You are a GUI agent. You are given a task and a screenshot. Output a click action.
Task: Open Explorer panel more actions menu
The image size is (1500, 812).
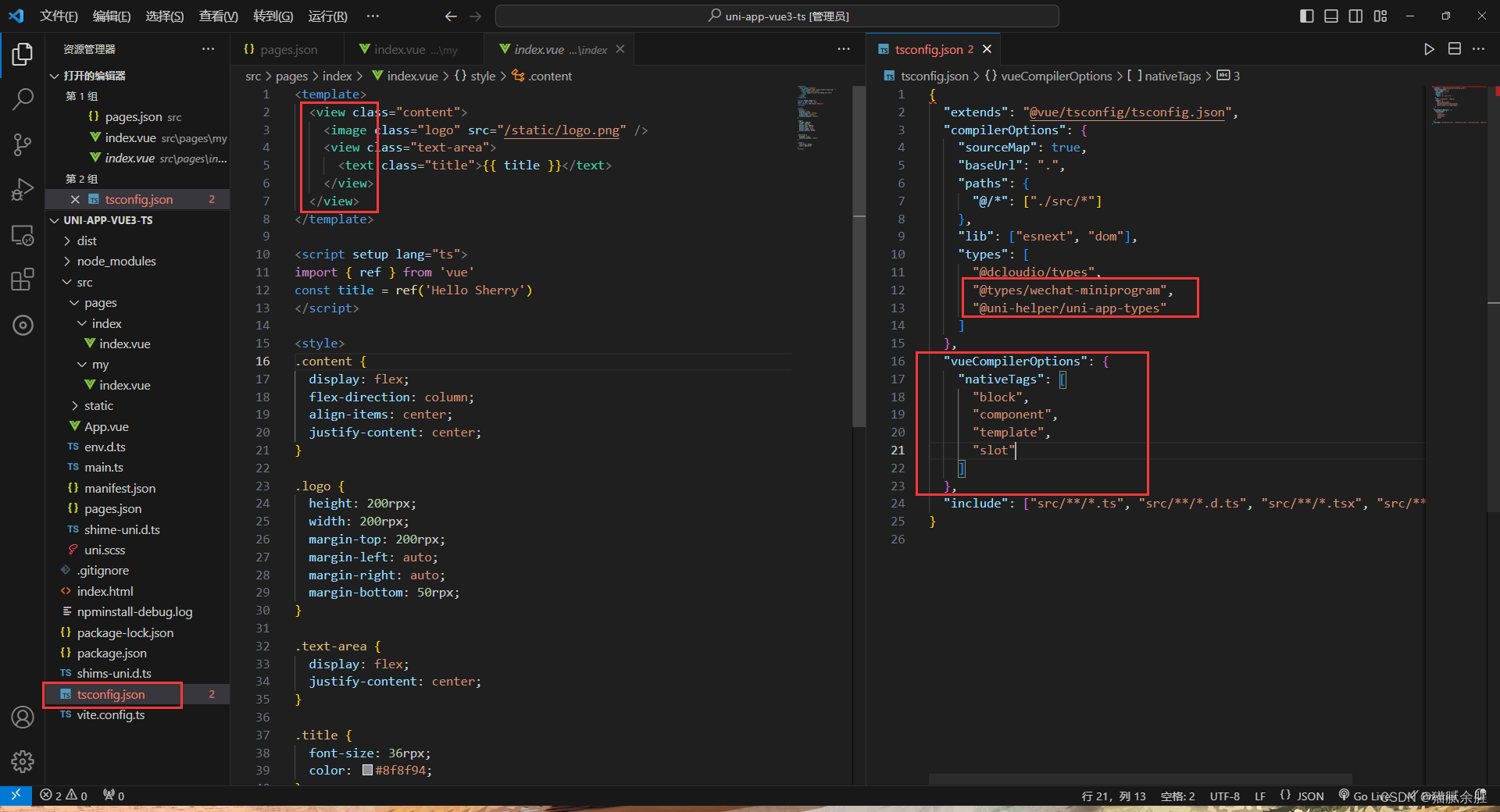[x=208, y=49]
